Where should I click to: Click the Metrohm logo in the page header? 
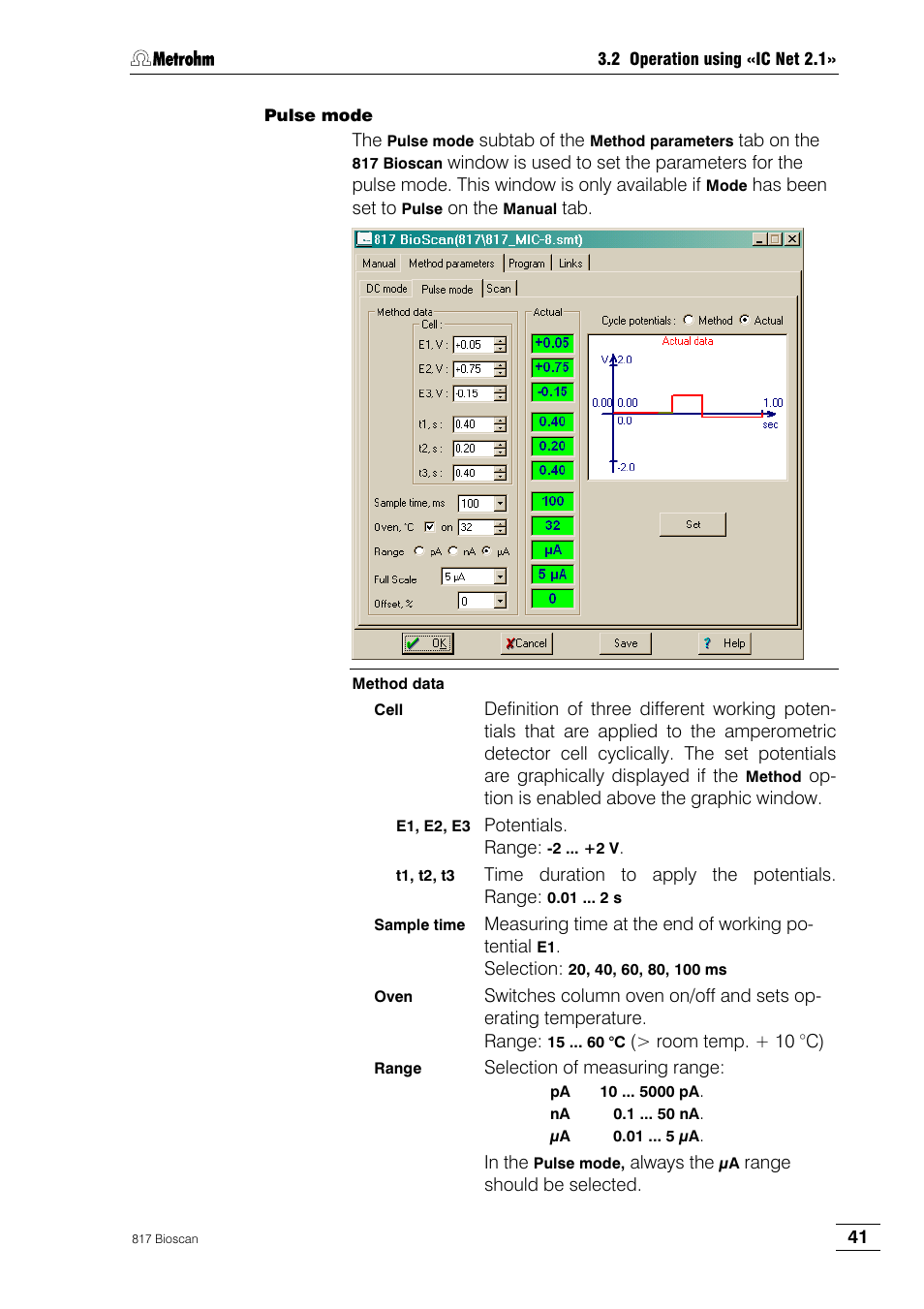[x=173, y=59]
